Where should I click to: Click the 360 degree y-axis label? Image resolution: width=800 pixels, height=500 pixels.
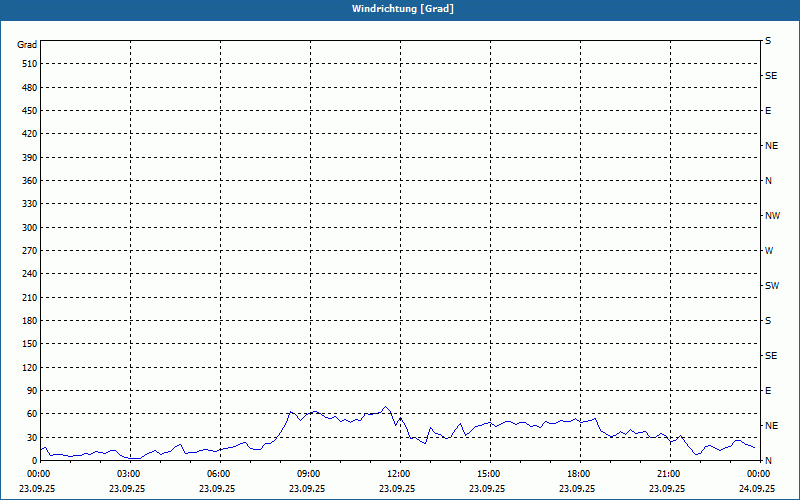[x=28, y=181]
